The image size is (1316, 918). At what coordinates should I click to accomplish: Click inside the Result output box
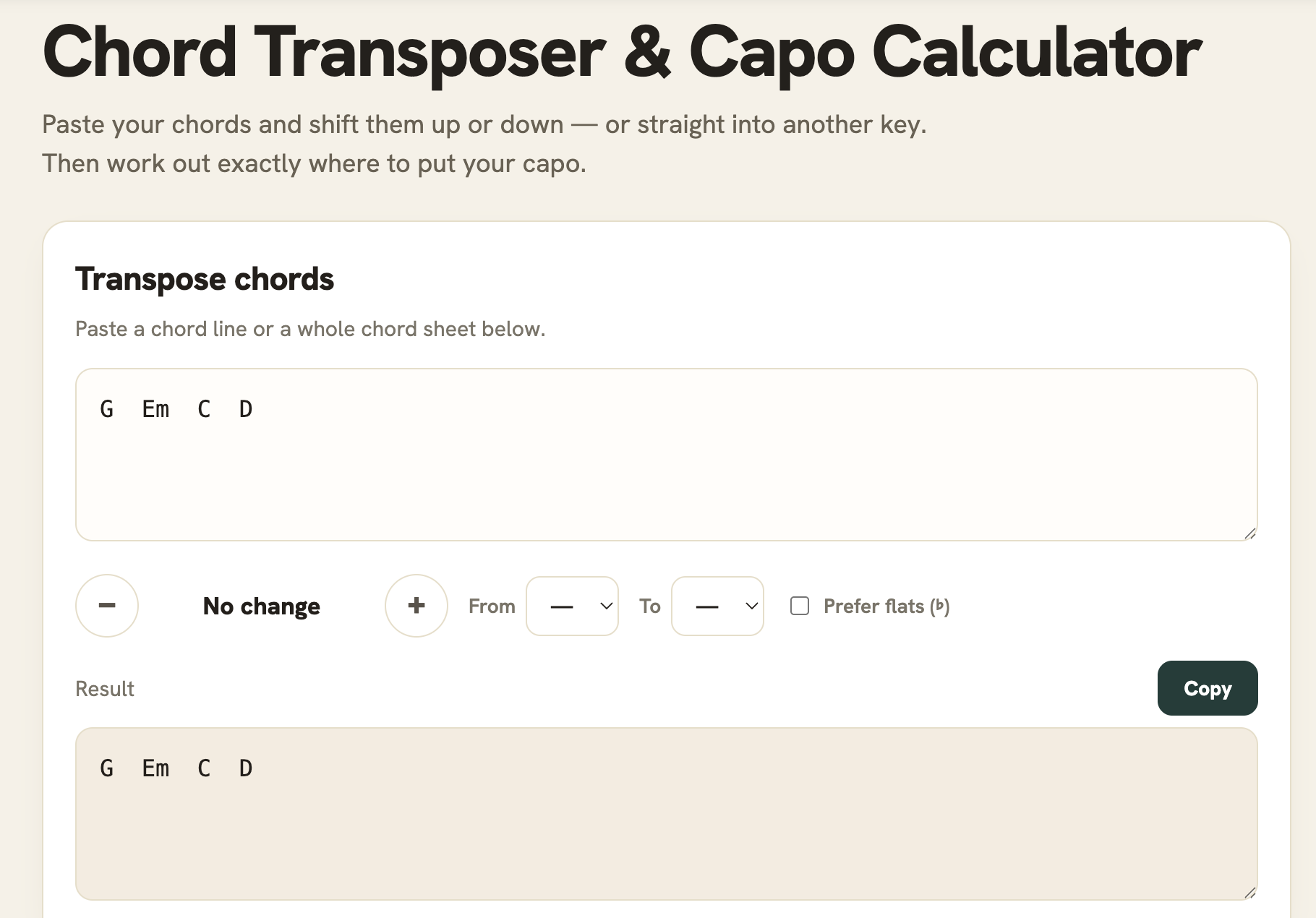click(667, 814)
